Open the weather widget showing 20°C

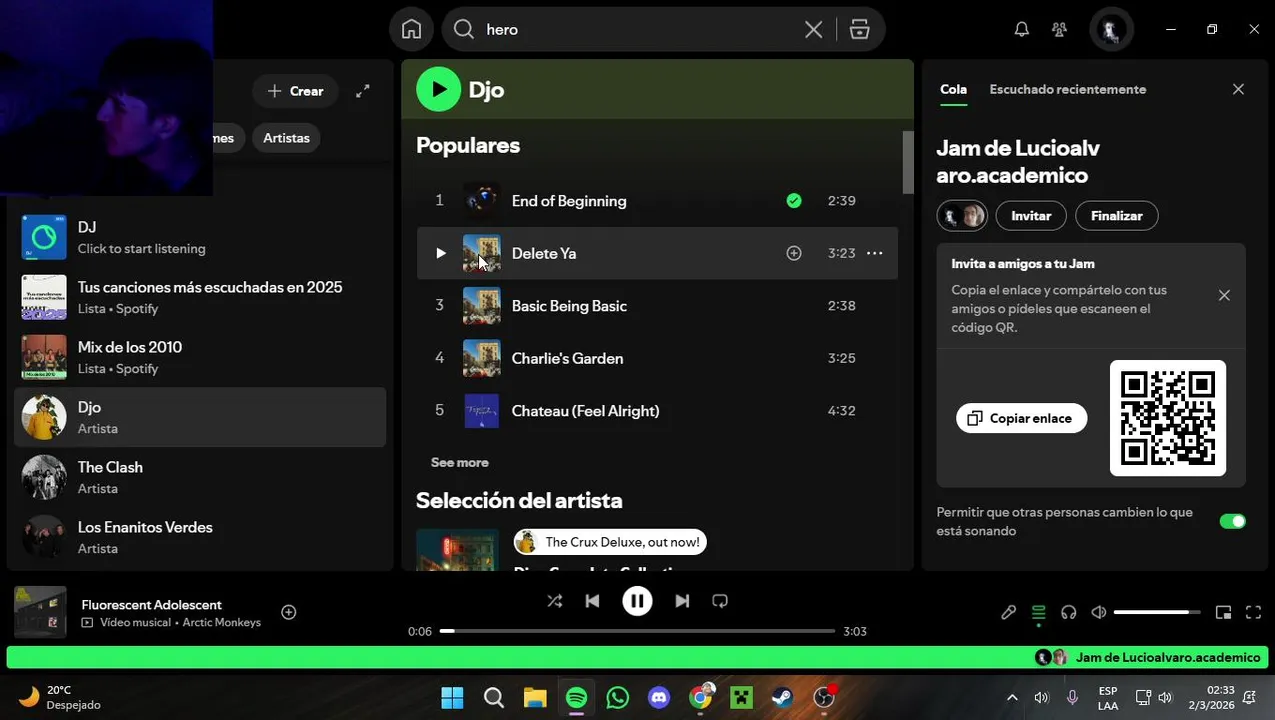tap(60, 697)
